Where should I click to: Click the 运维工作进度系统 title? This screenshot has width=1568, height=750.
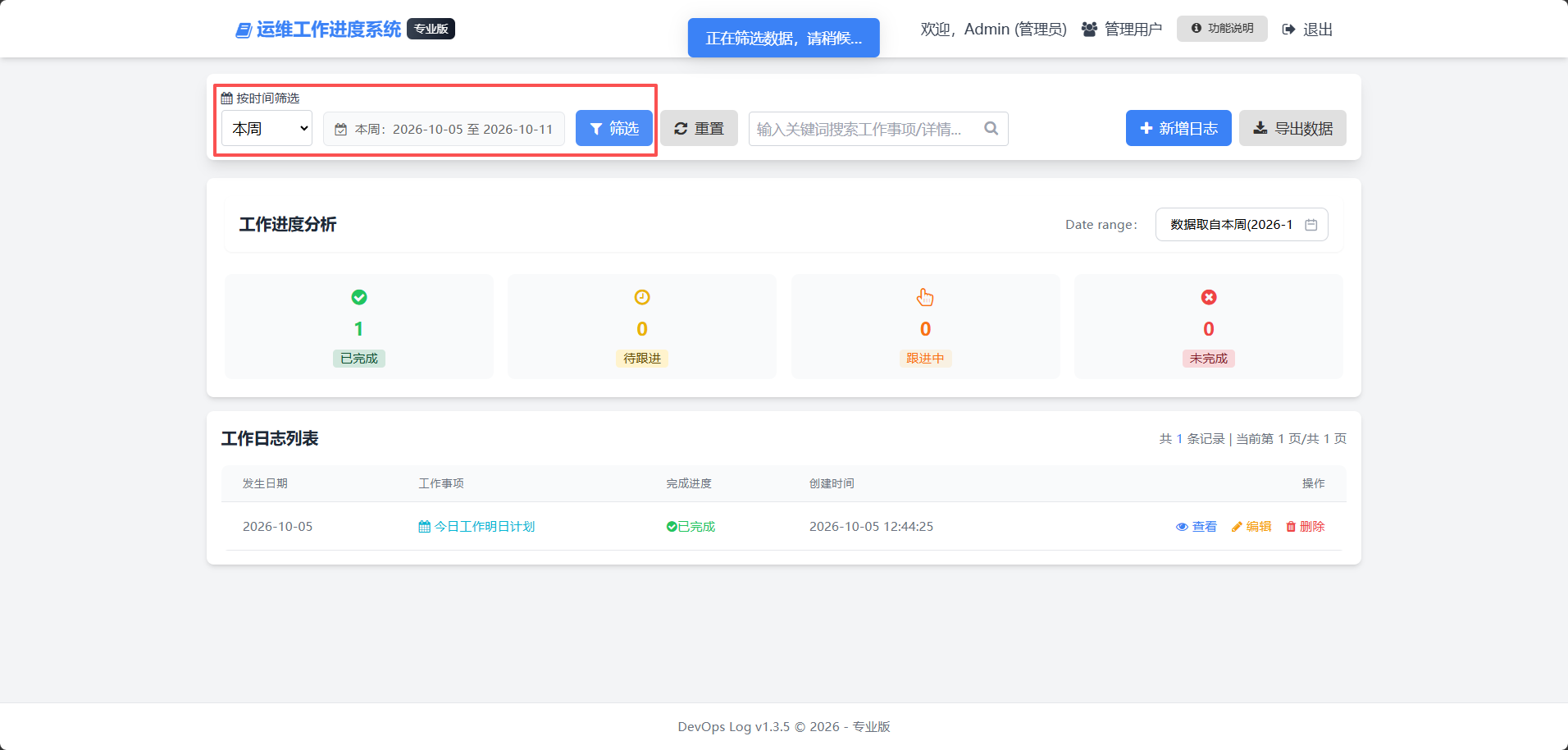(329, 30)
